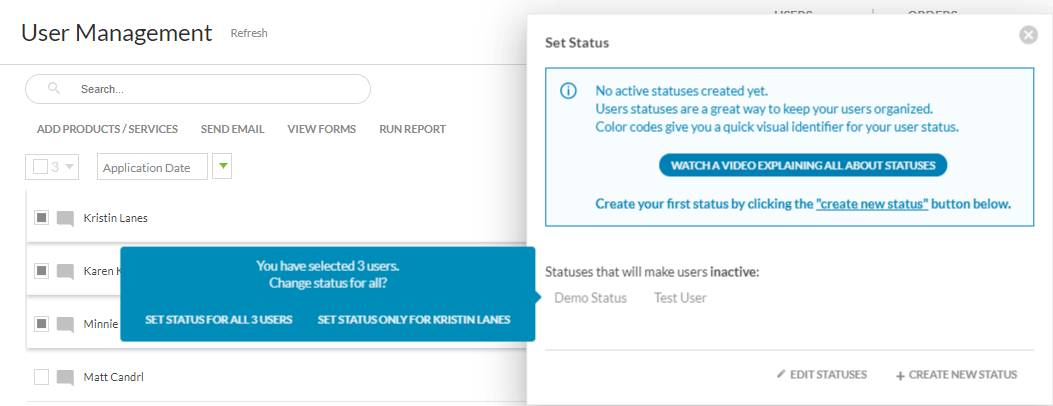Click the green filter arrow icon

click(x=222, y=167)
